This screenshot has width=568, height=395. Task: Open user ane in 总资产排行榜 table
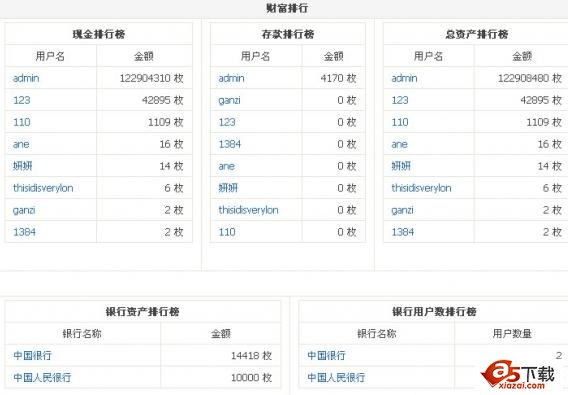click(399, 144)
